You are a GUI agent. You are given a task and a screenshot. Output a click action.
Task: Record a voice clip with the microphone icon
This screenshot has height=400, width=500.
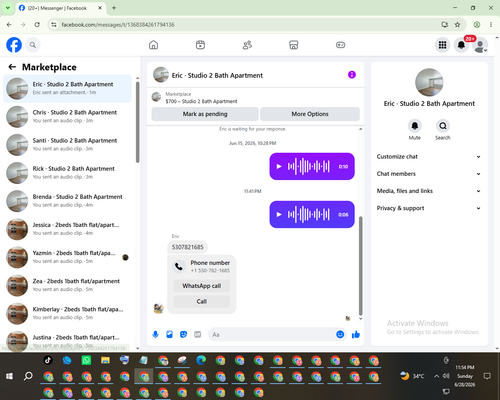pos(155,334)
